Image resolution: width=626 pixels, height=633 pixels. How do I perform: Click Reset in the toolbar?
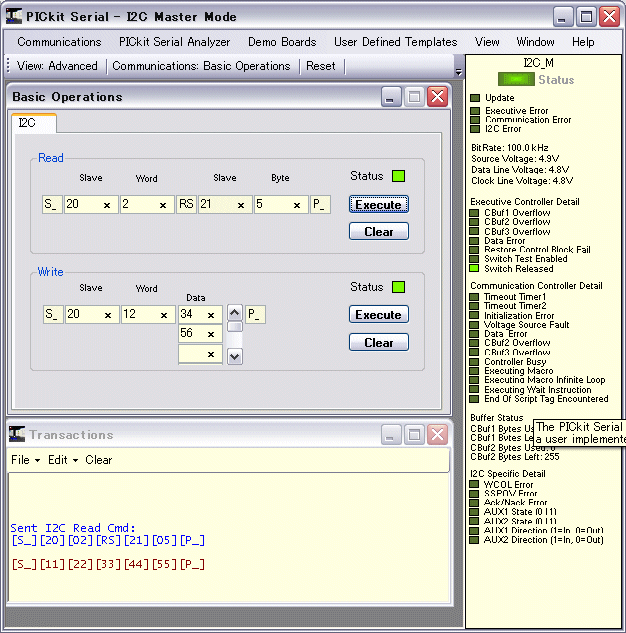click(320, 66)
